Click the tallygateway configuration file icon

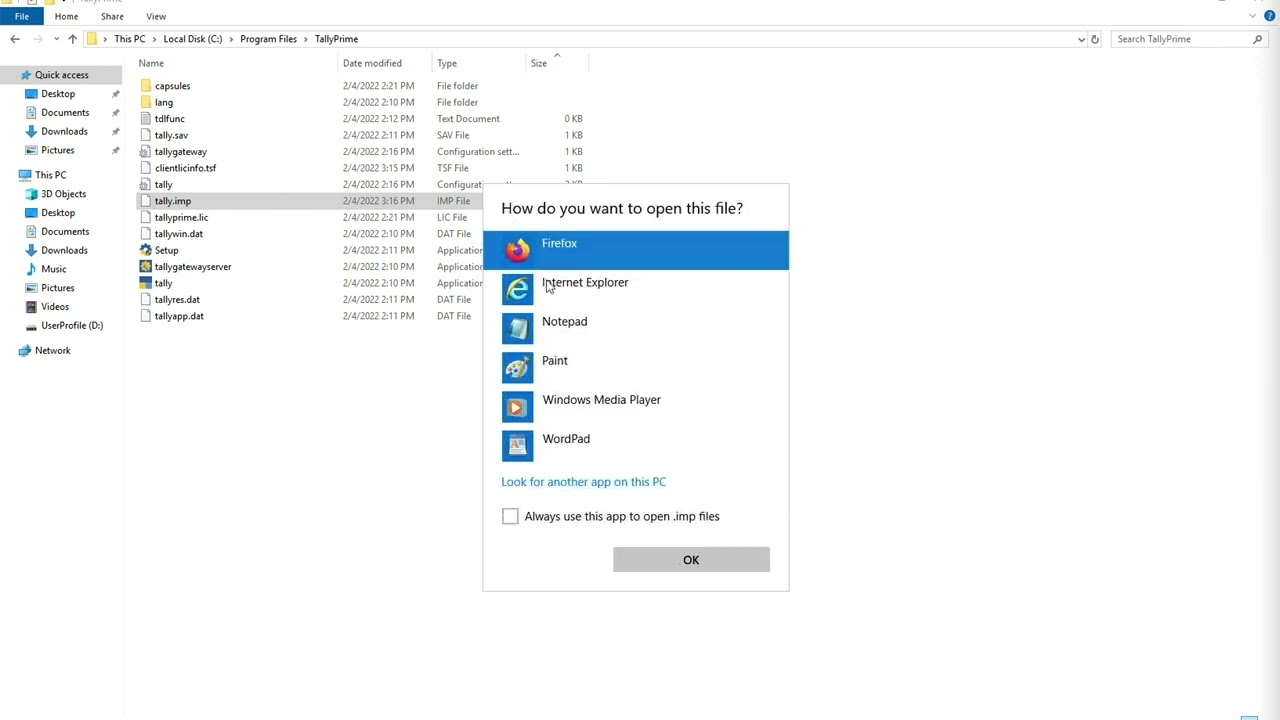click(x=146, y=152)
